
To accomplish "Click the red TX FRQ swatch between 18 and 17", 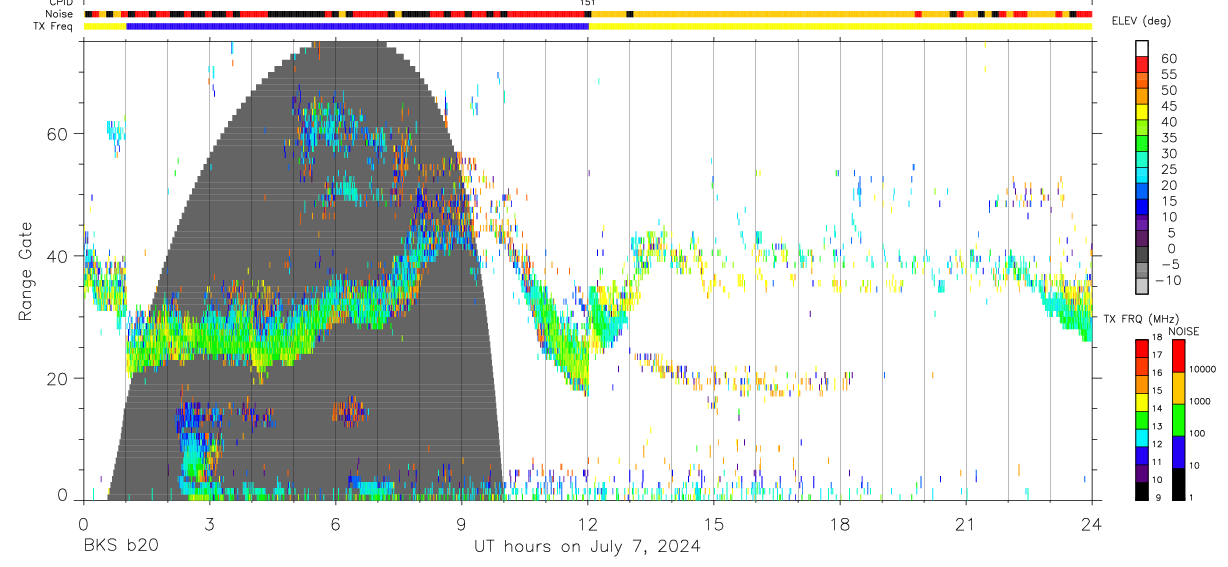I will [x=1141, y=348].
